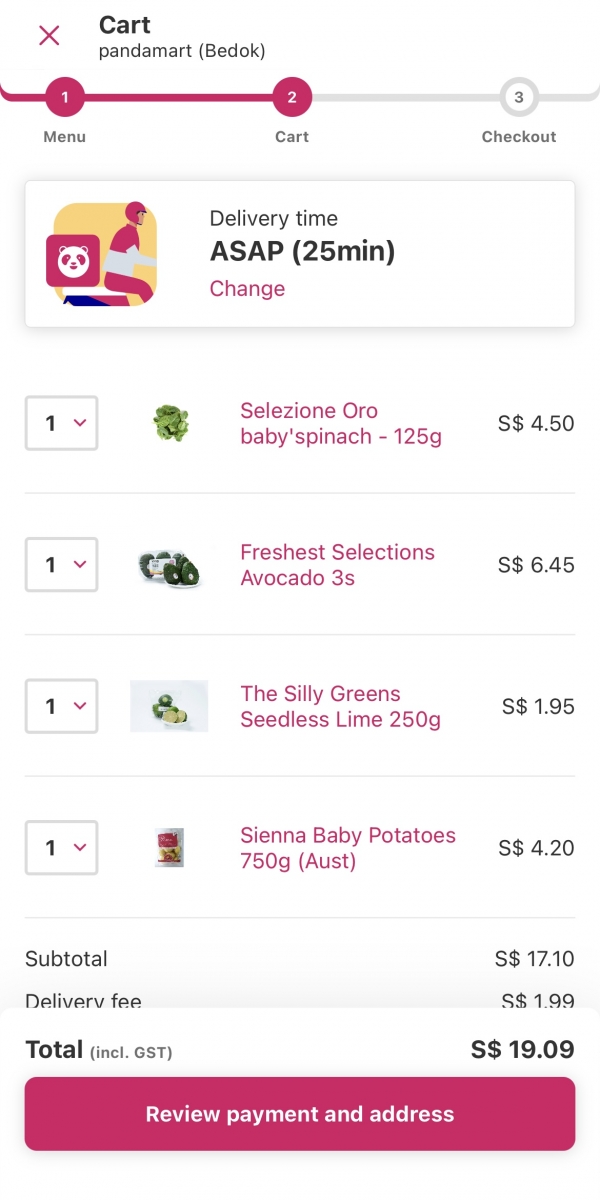Click the Change delivery time link
600x1200 pixels.
[x=247, y=288]
